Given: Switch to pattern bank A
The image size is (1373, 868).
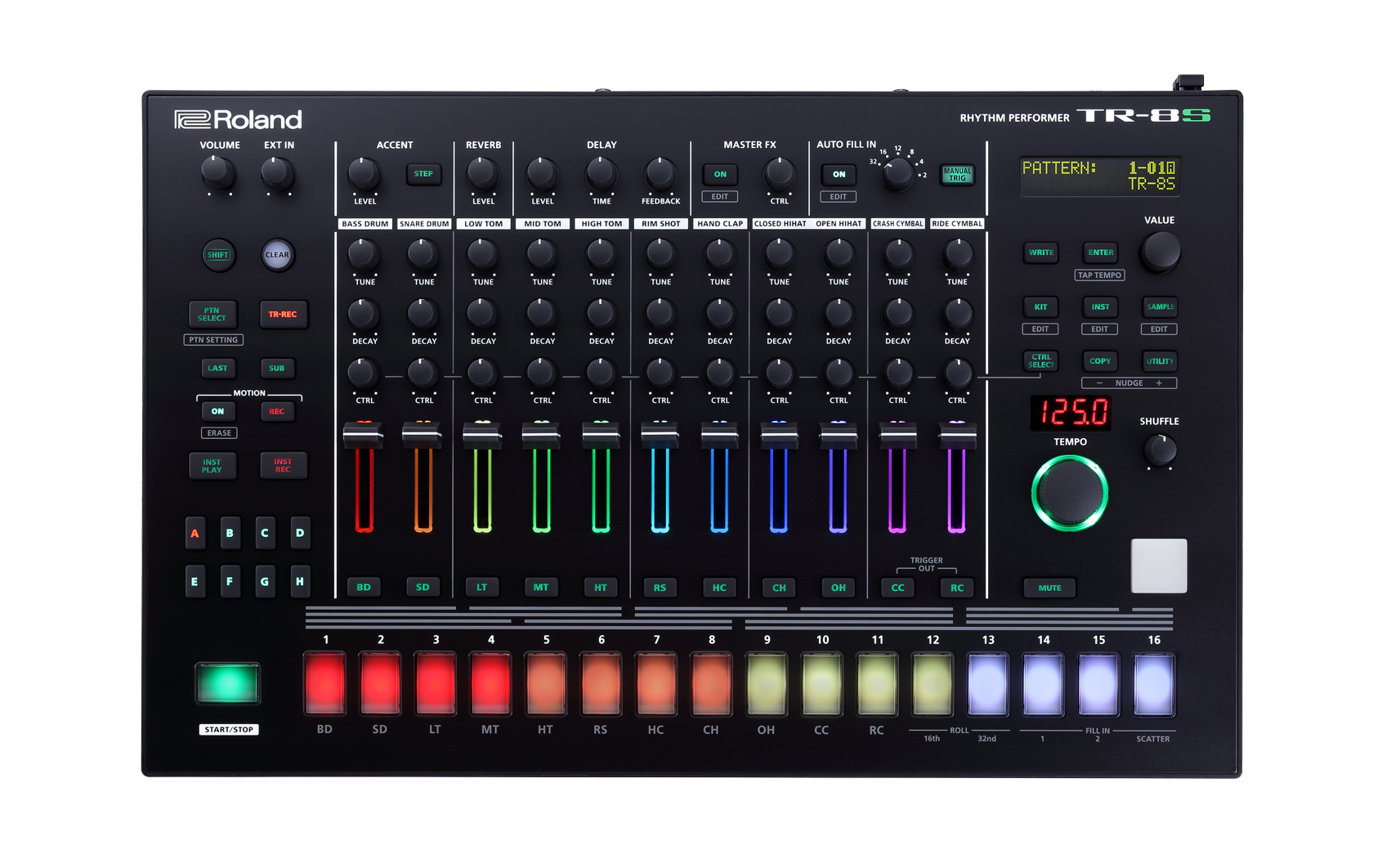Looking at the screenshot, I should tap(195, 534).
